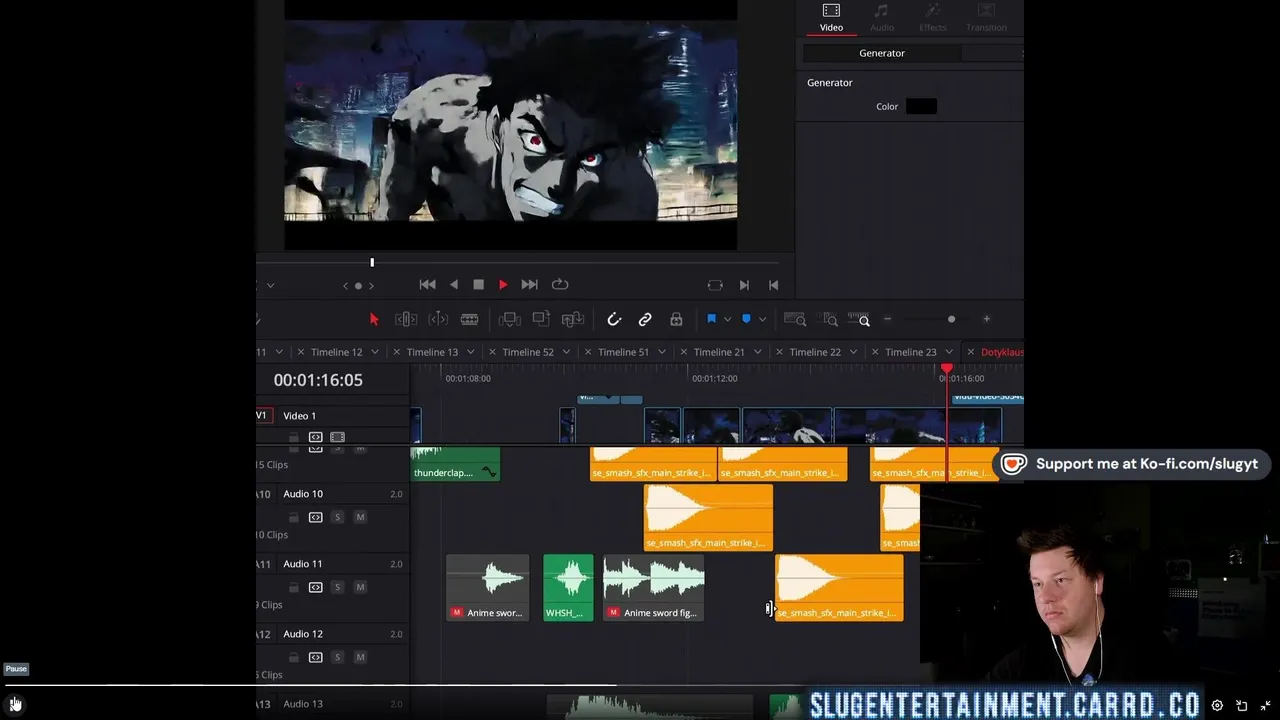Open Timeline 21 tab dropdown arrow
Image resolution: width=1280 pixels, height=720 pixels.
click(758, 352)
